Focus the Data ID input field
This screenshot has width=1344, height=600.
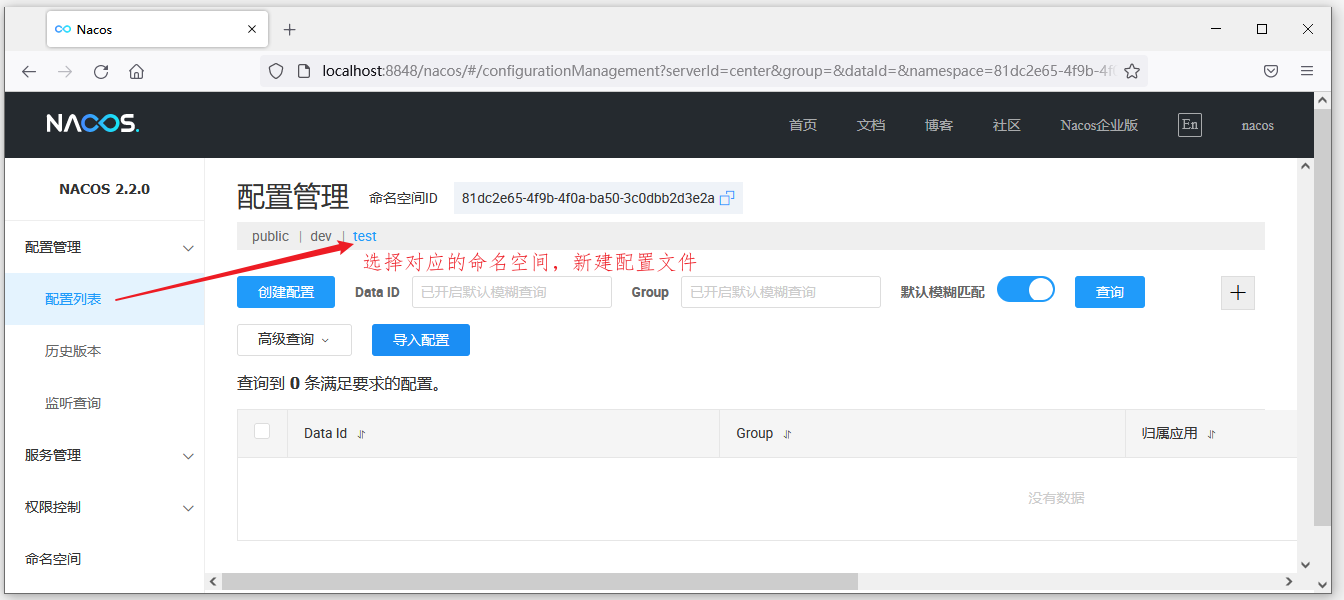pyautogui.click(x=512, y=292)
